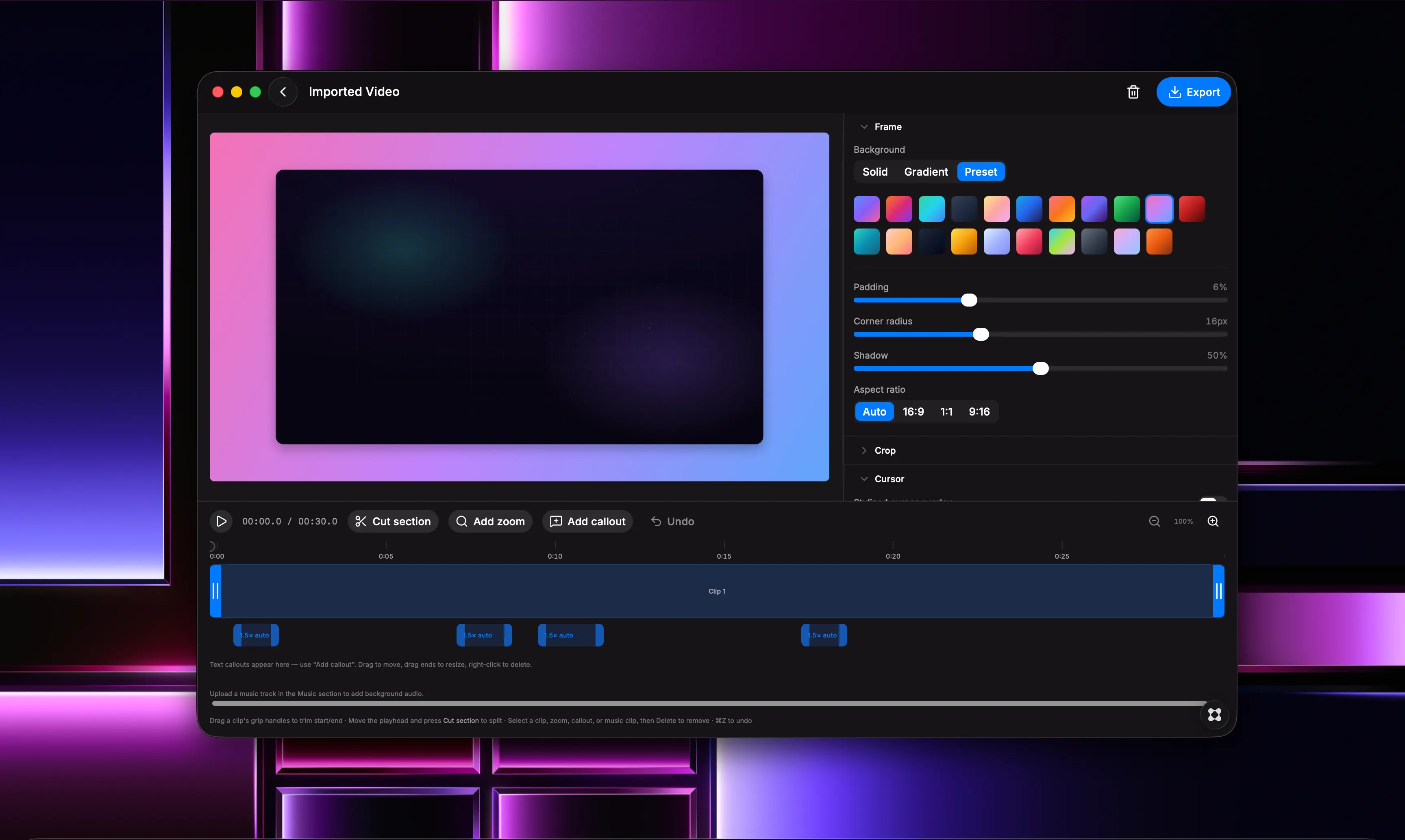Pick the rose-red preset in the second row
The image size is (1405, 840).
pyautogui.click(x=1029, y=242)
